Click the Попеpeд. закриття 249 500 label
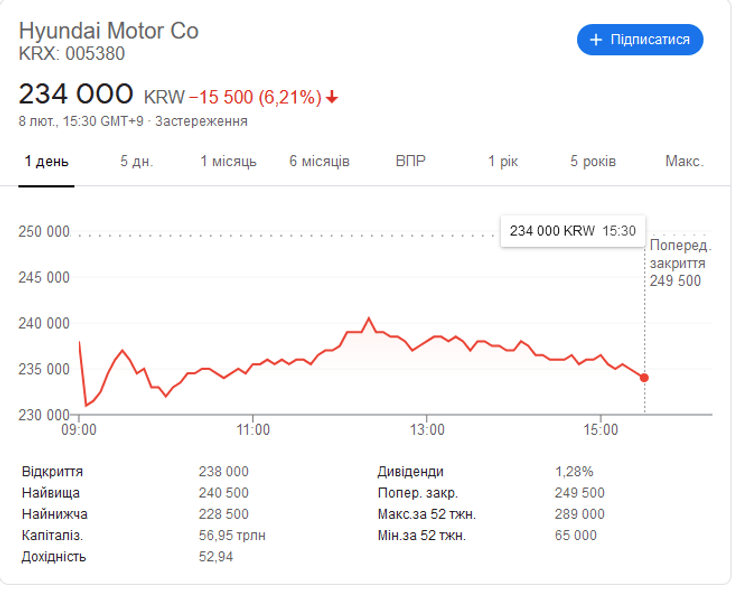 tap(677, 263)
